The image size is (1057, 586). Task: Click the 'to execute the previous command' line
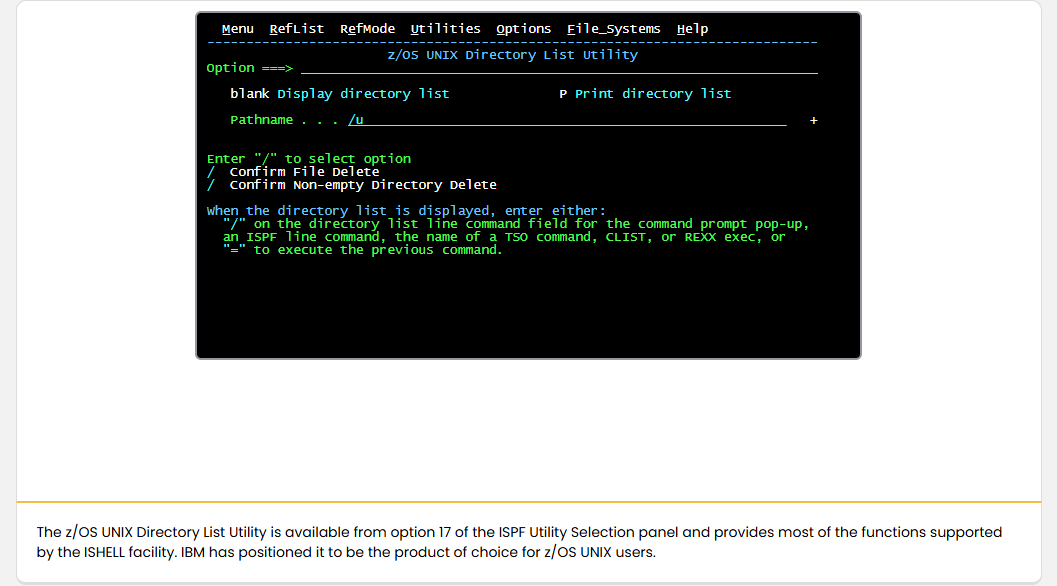(363, 250)
